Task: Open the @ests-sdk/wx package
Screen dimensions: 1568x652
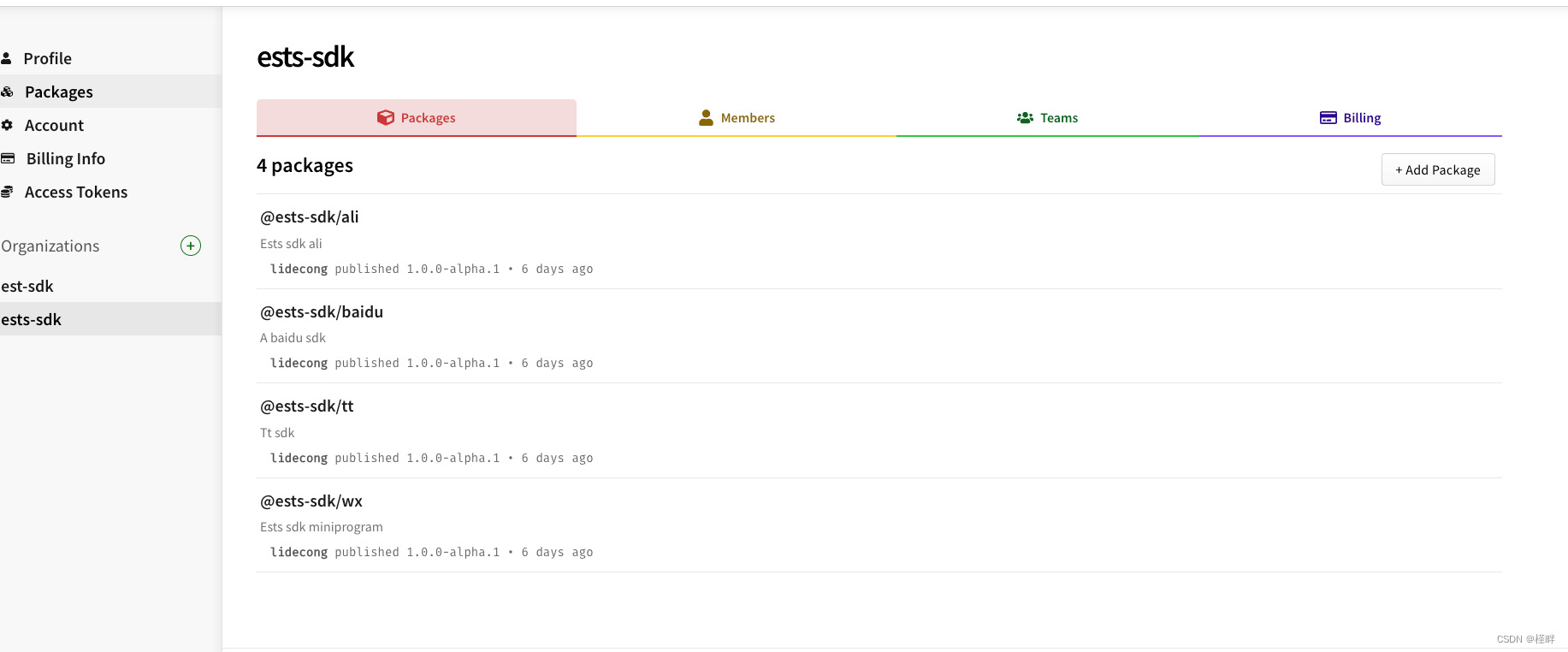Action: pos(311,501)
